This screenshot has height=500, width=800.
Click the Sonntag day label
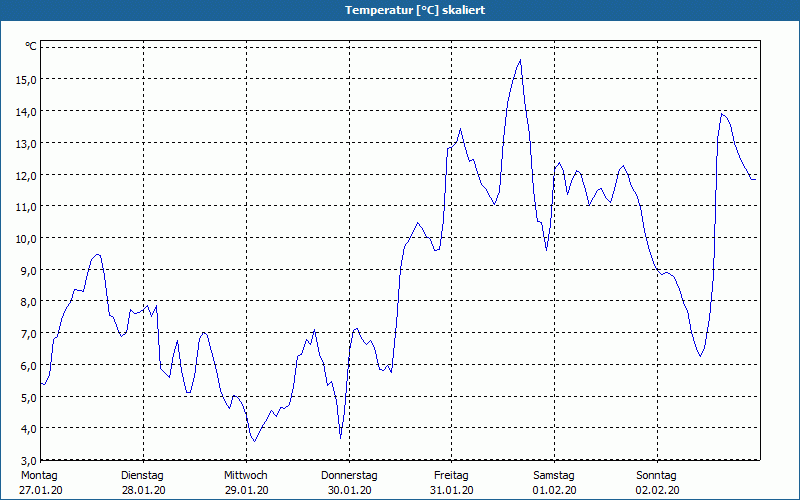(x=657, y=475)
